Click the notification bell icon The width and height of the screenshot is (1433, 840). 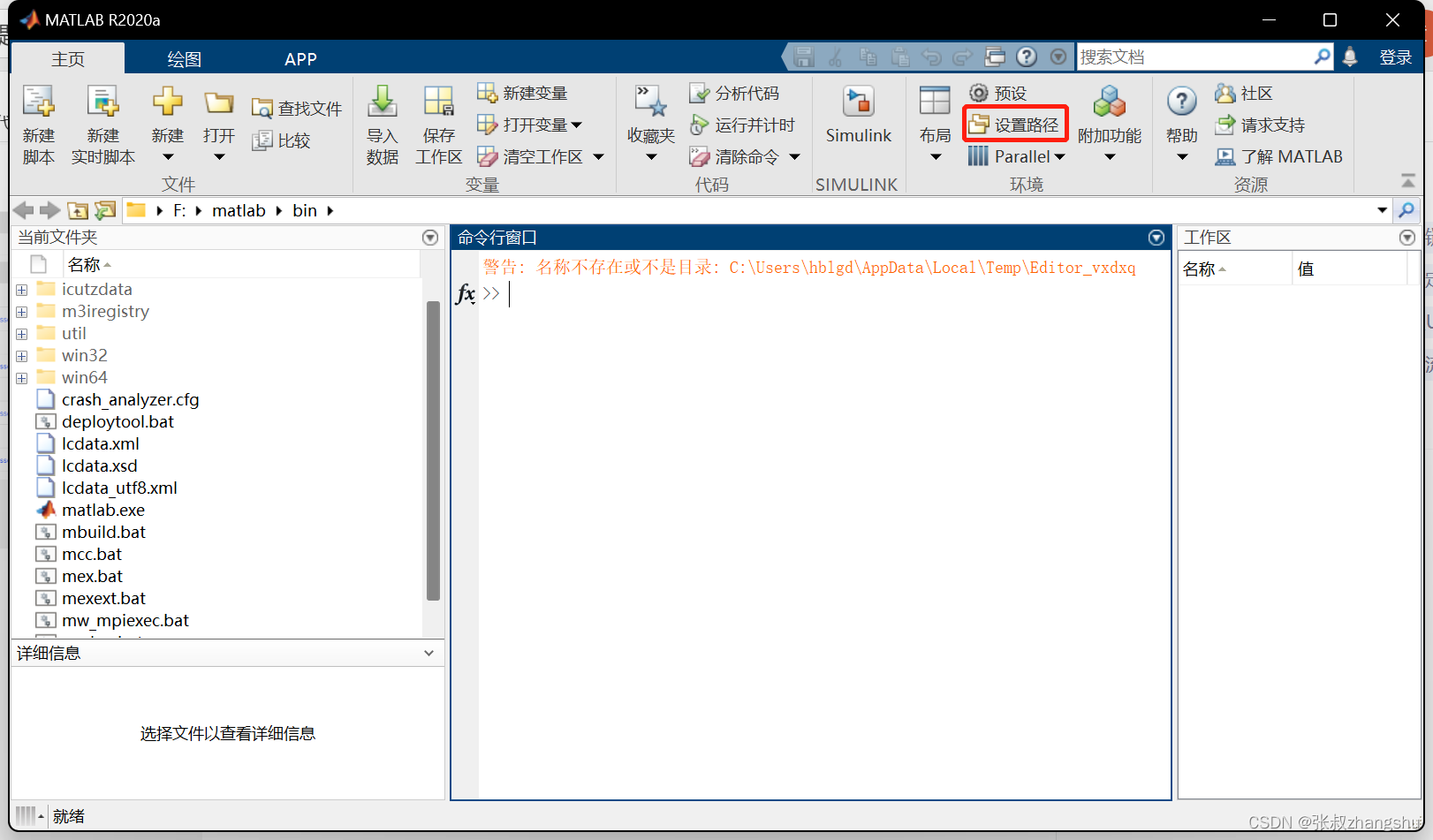1349,57
